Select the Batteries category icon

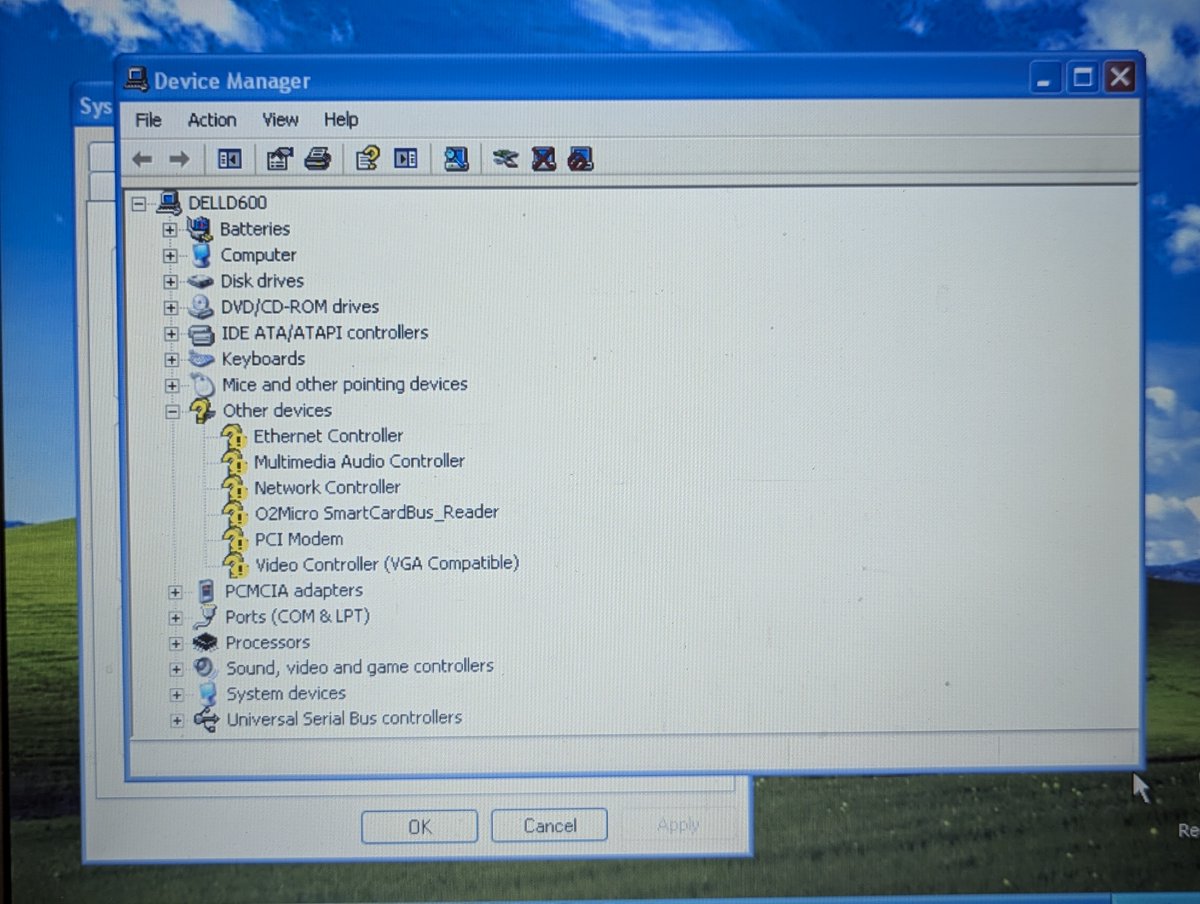(x=200, y=229)
